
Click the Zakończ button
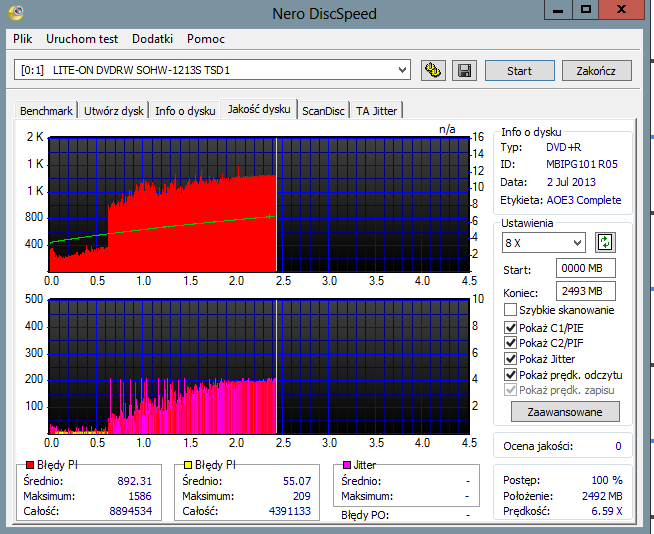coord(596,71)
